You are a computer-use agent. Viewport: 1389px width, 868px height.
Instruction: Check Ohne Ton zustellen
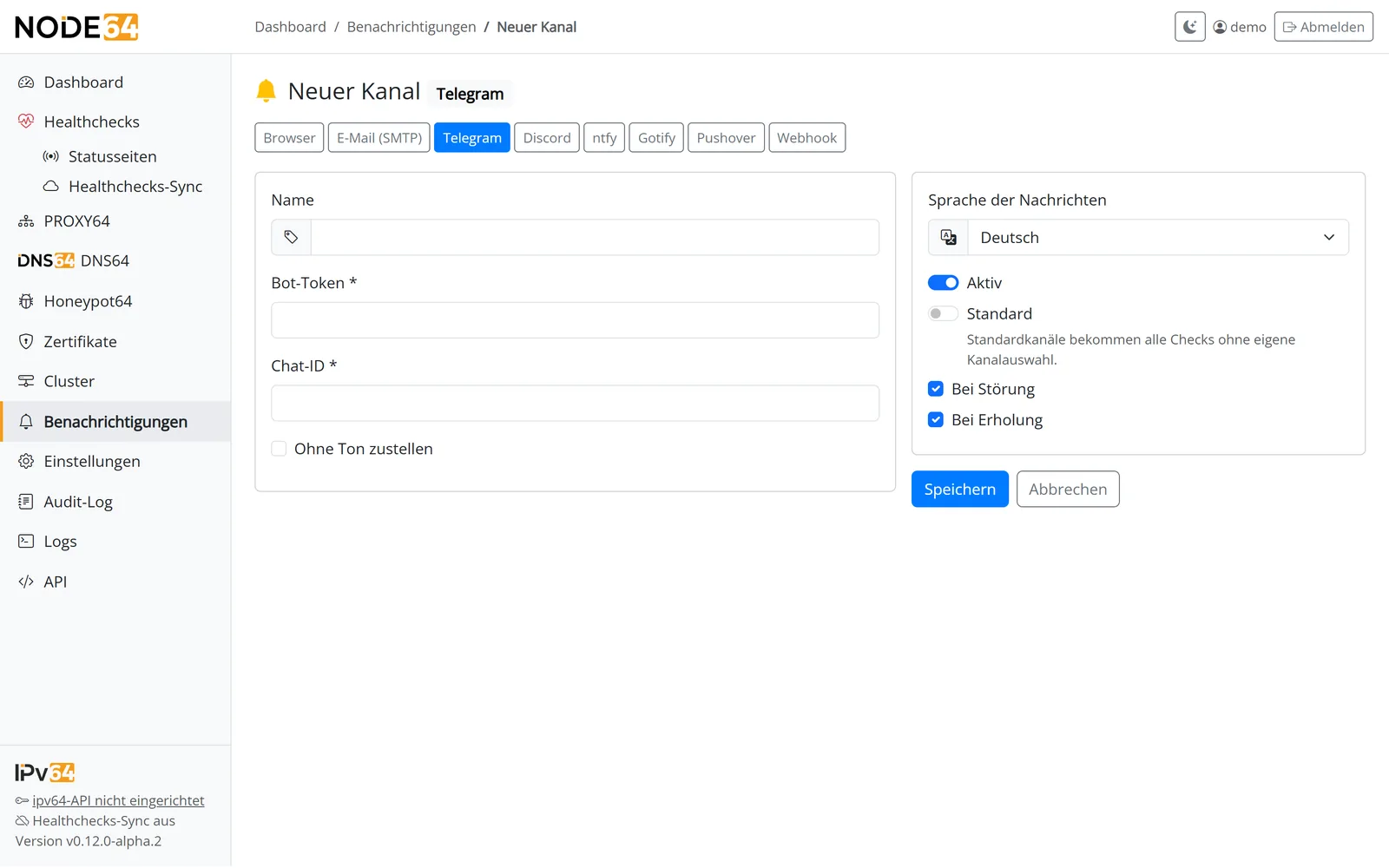coord(279,449)
